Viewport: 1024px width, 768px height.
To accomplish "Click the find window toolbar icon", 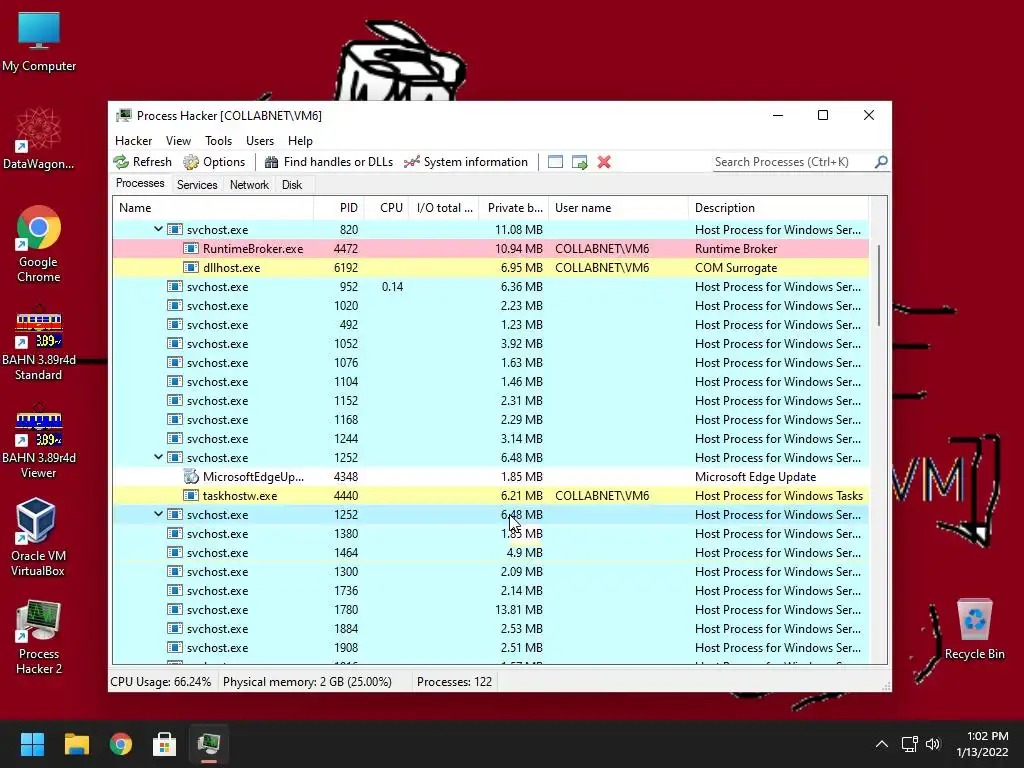I will [555, 162].
